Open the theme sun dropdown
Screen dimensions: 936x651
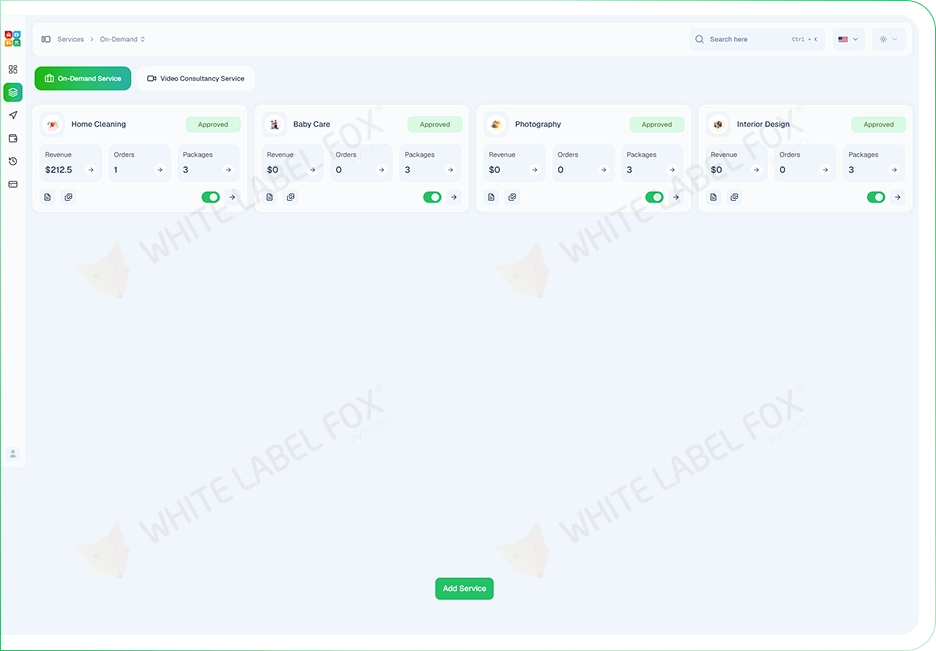tap(889, 39)
